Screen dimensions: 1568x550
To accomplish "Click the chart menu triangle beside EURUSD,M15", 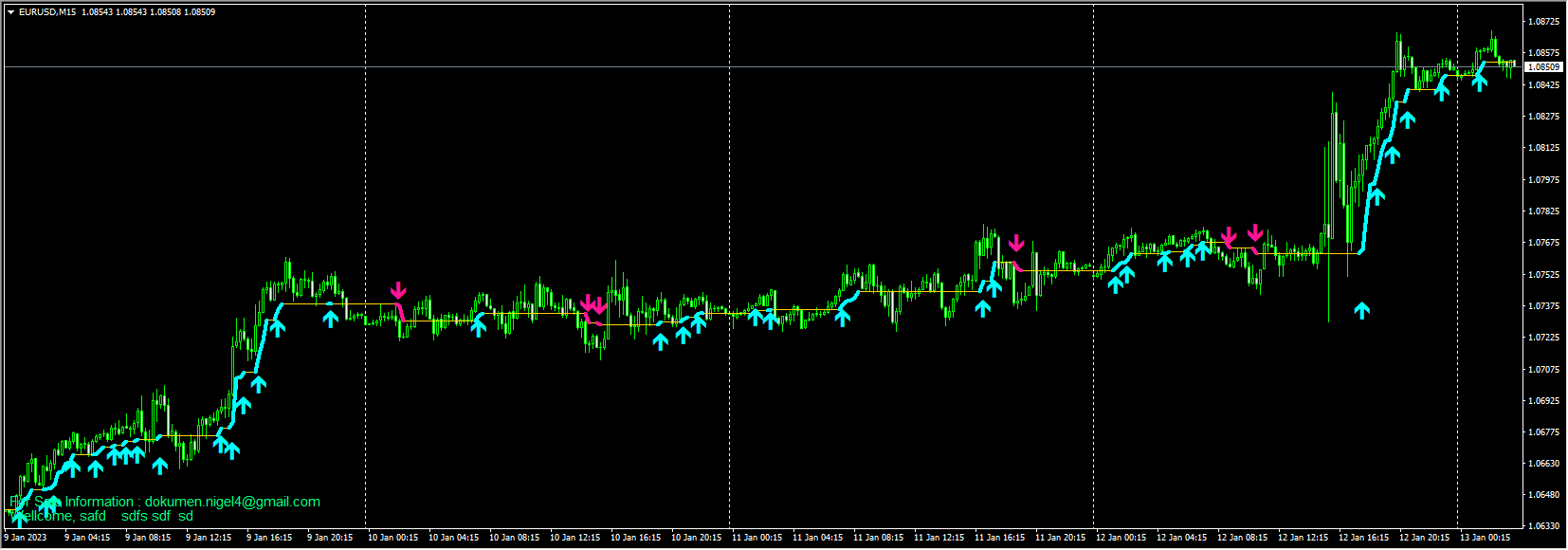I will [11, 12].
